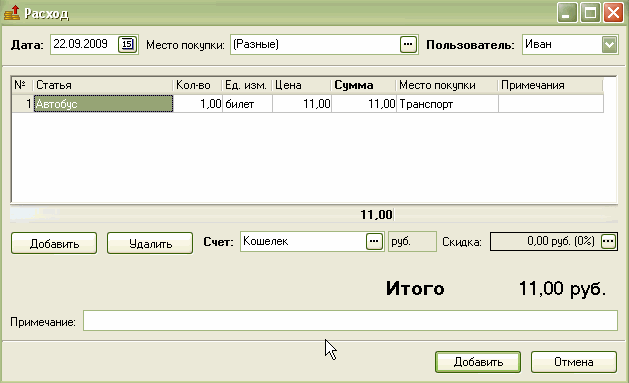The width and height of the screenshot is (629, 383).
Task: Minimize the Расход window
Action: pyautogui.click(x=567, y=13)
